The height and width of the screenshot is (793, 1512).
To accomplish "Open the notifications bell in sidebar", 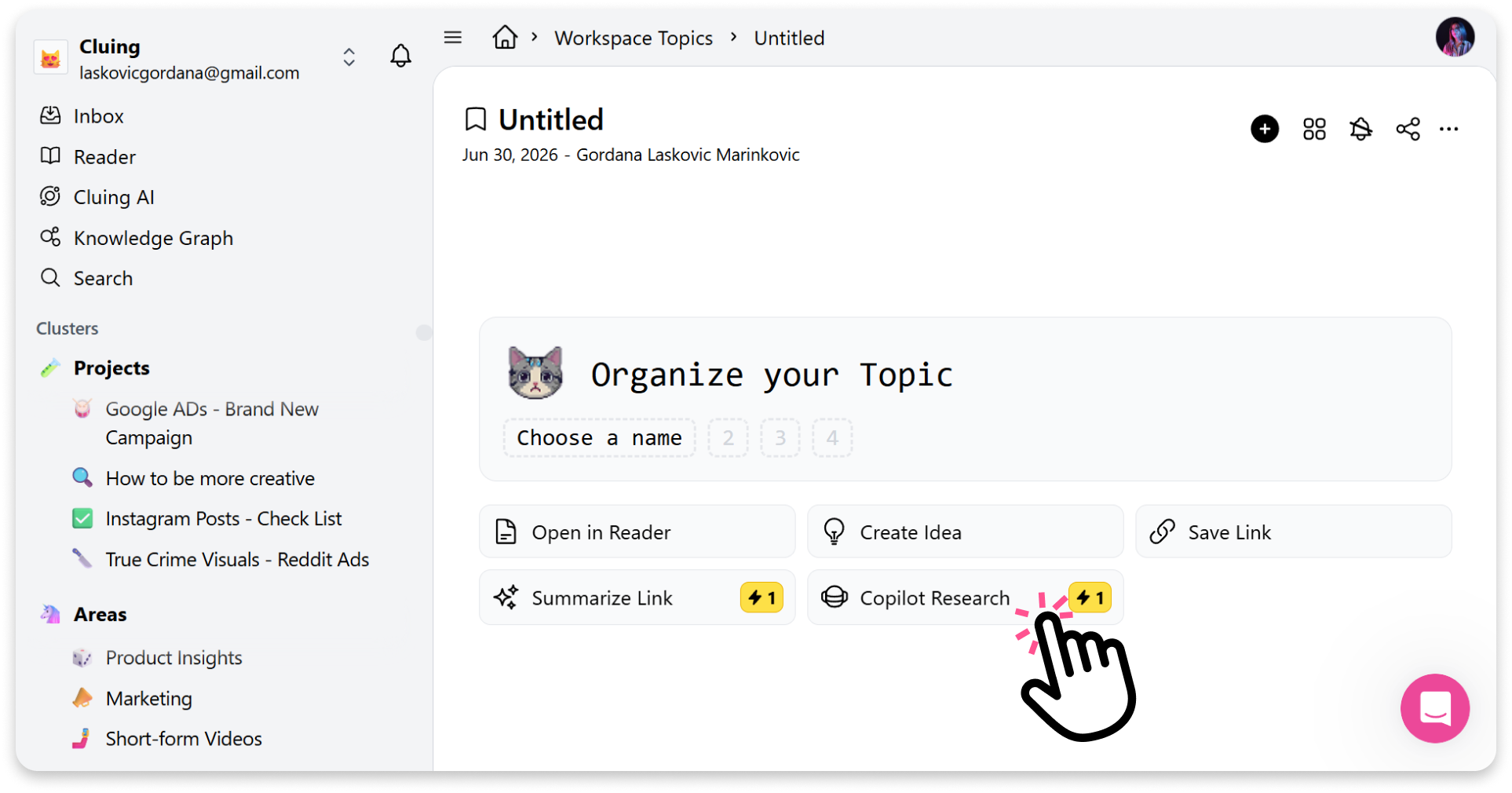I will point(400,56).
